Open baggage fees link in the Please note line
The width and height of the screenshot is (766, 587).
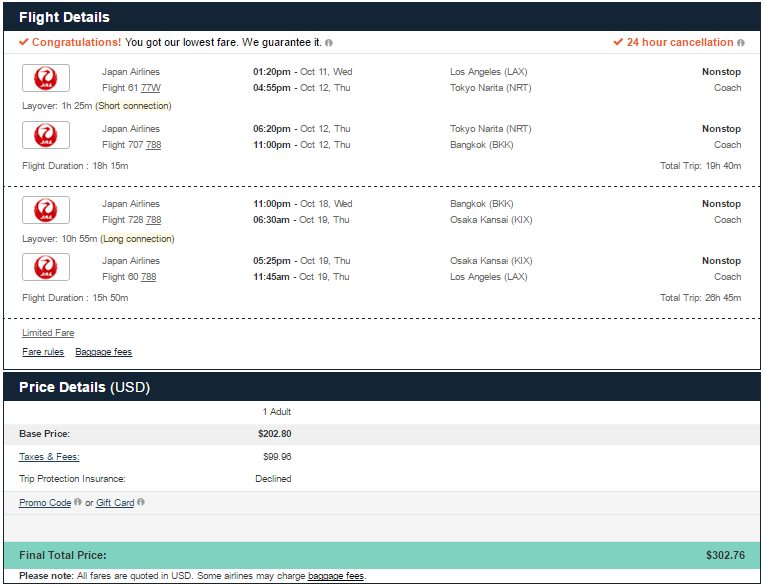[336, 576]
